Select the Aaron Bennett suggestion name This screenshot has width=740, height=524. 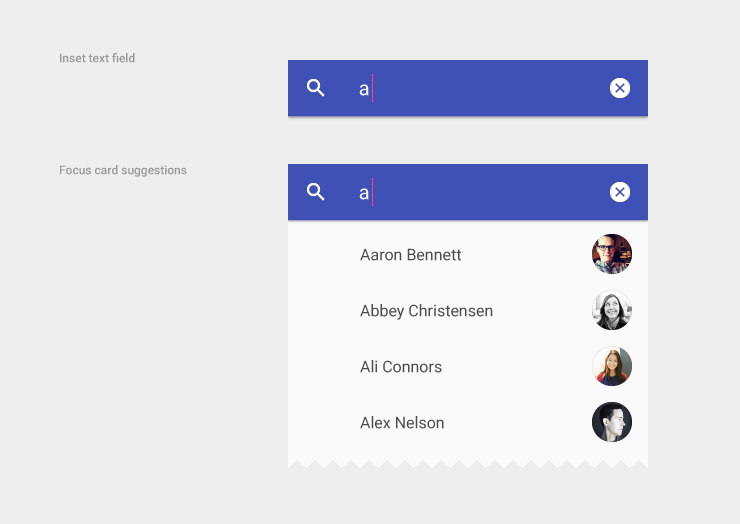tap(410, 255)
